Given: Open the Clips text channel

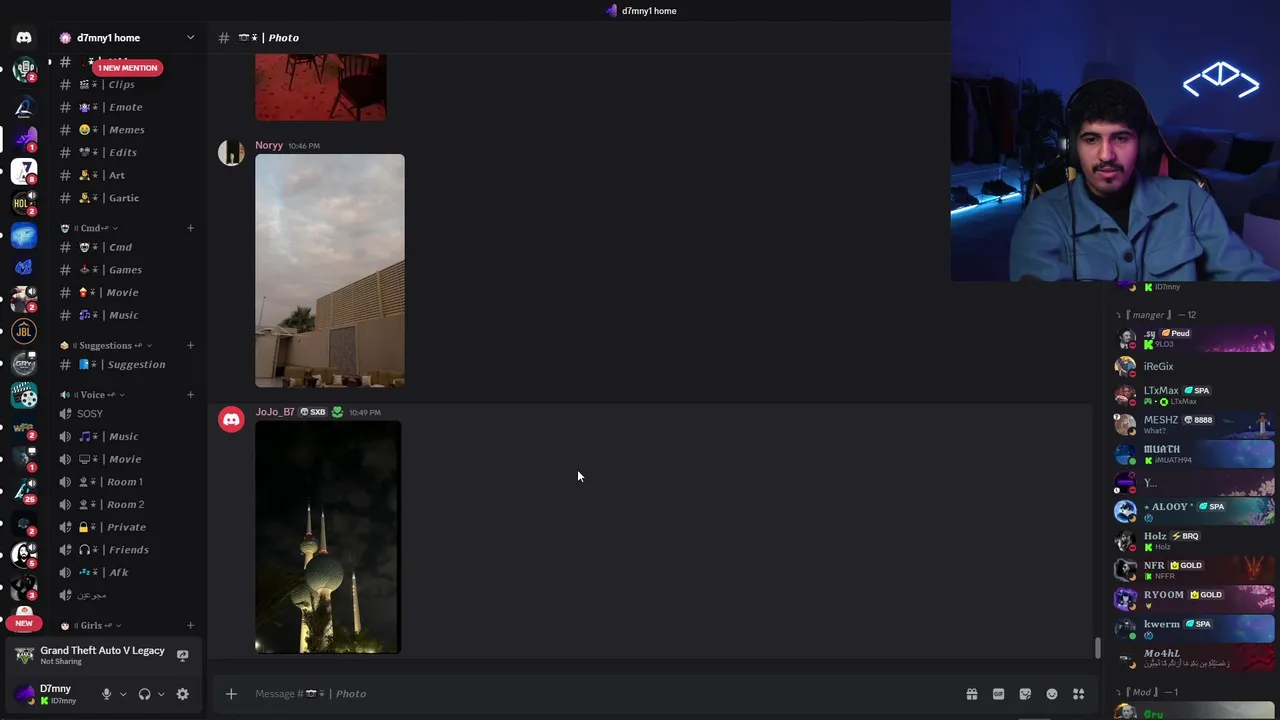Looking at the screenshot, I should click(128, 85).
